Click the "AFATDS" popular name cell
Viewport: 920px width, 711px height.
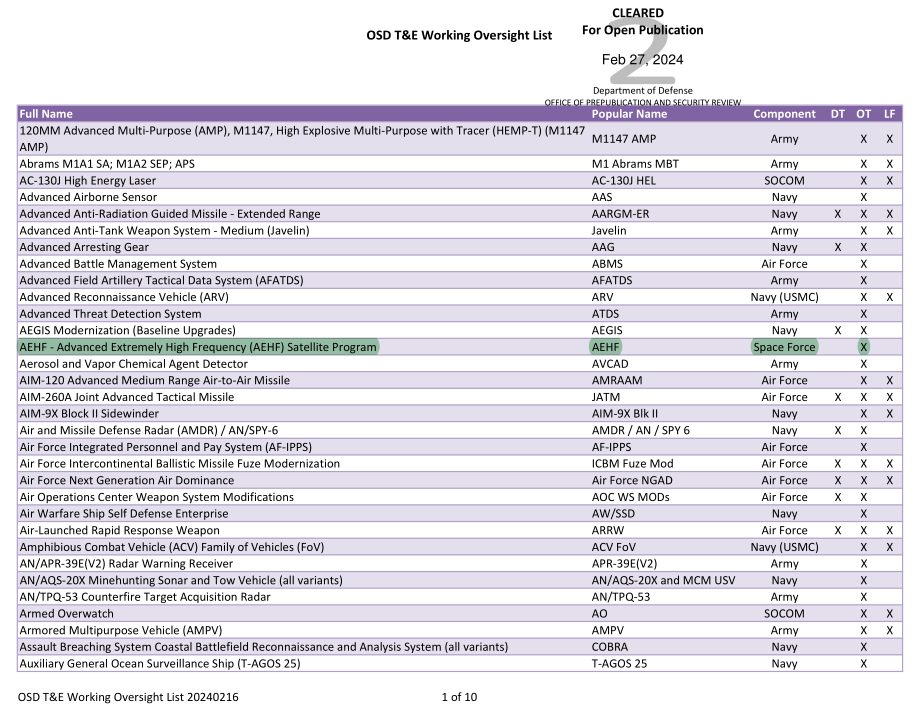tap(612, 280)
